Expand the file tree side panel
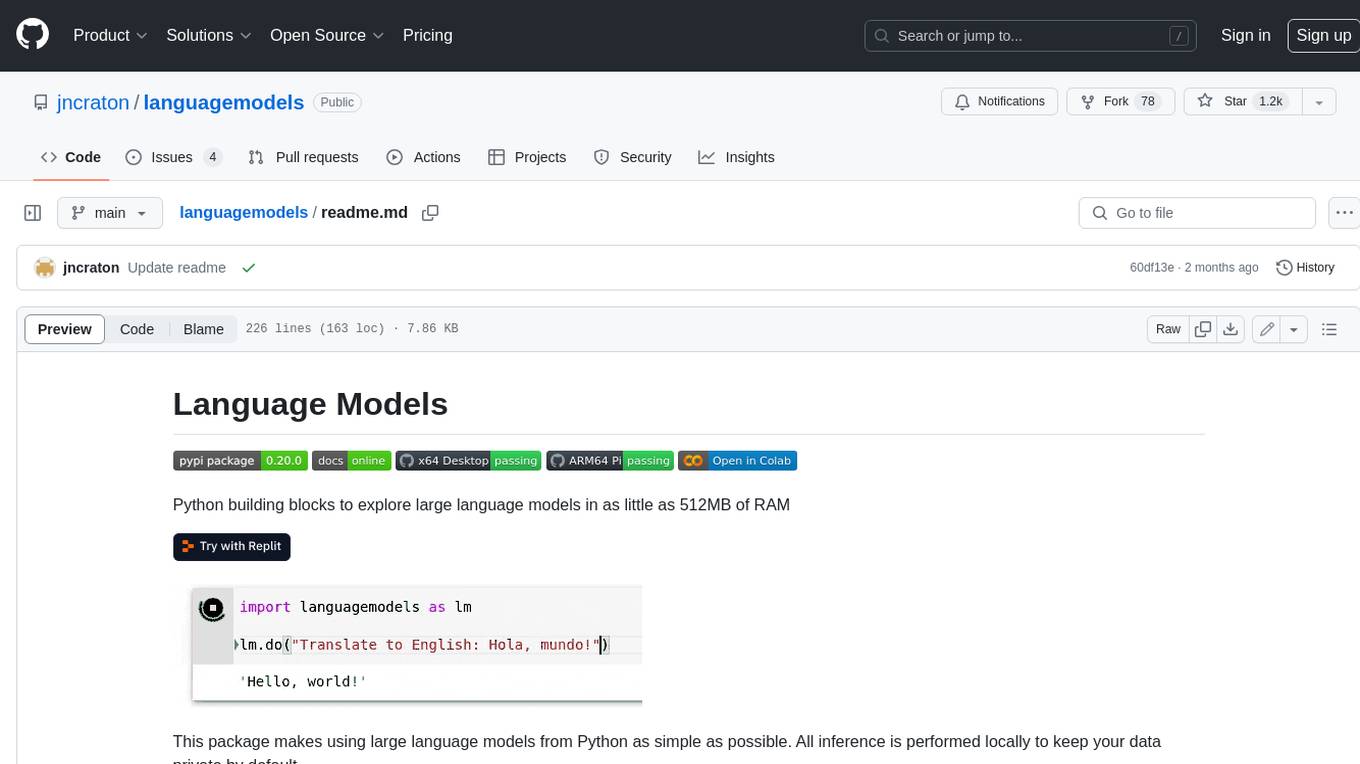 click(x=32, y=213)
